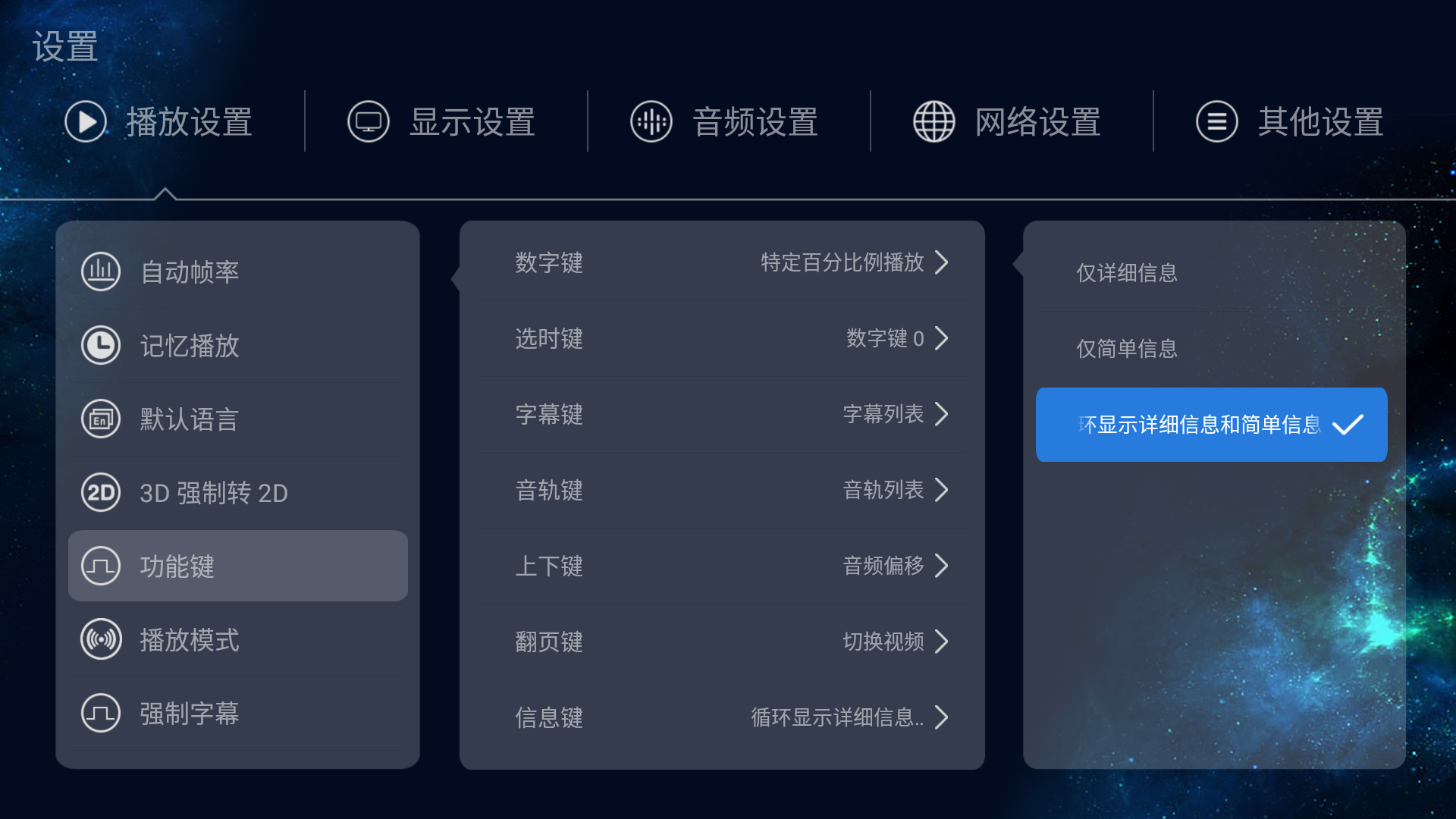Image resolution: width=1456 pixels, height=819 pixels.
Task: Select the 仅简单信息 option
Action: pyautogui.click(x=1212, y=349)
